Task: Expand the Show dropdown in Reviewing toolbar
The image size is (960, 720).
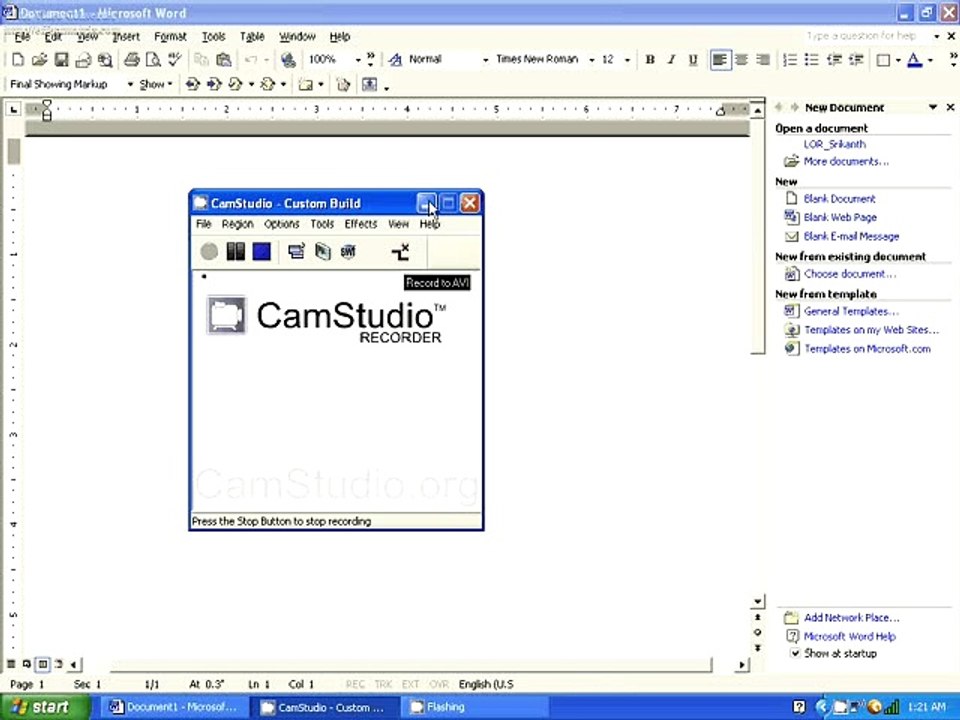Action: click(156, 84)
